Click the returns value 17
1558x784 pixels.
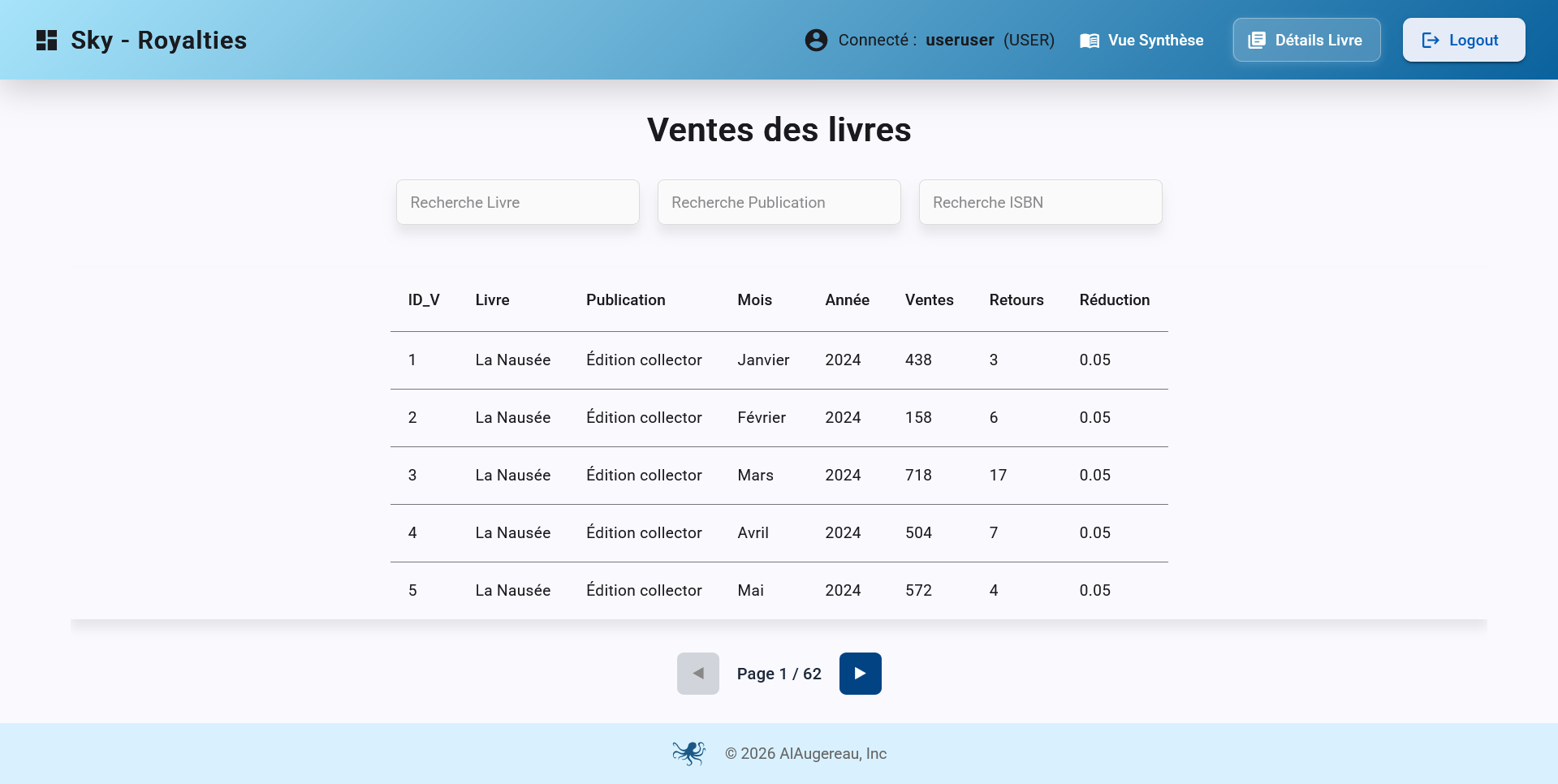[x=998, y=476]
